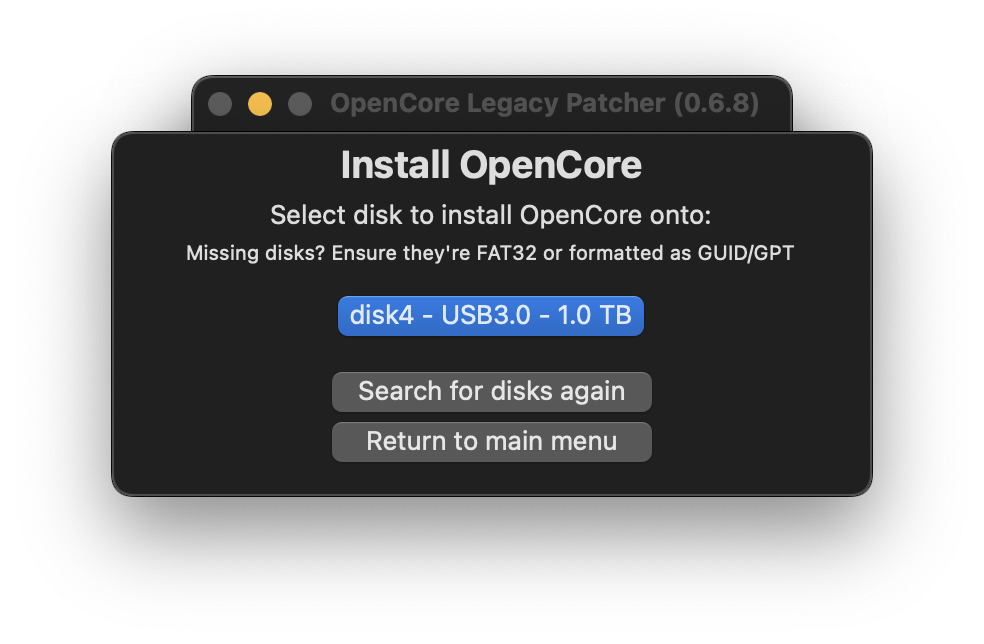Click the FAT32 formatting hint text
984x644 pixels.
point(491,253)
